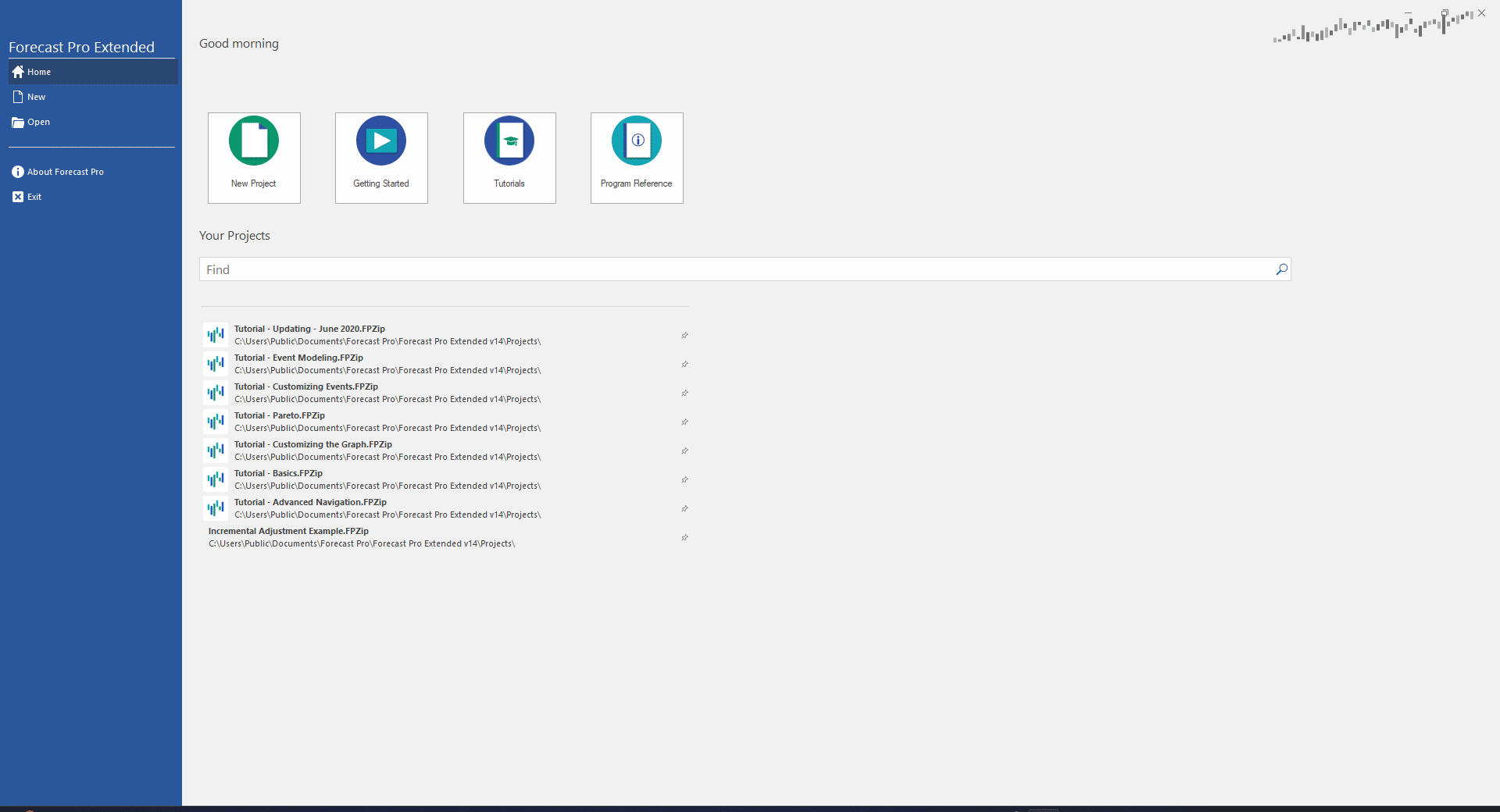Pin Tutorial - Updating - June 2020 project
Image resolution: width=1500 pixels, height=812 pixels.
tap(684, 336)
